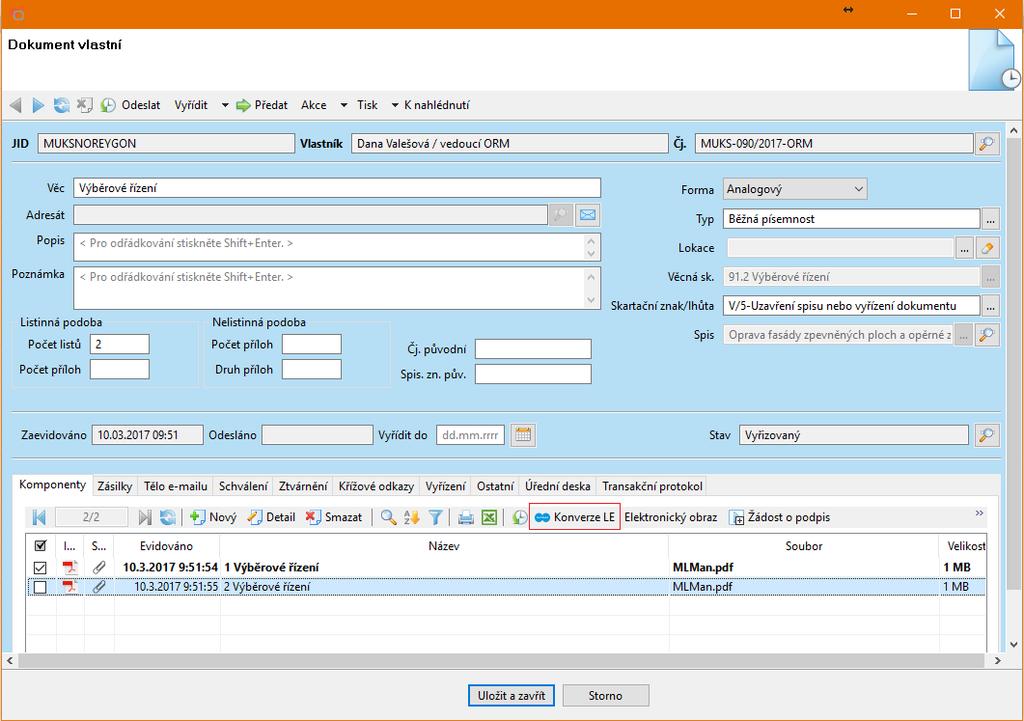Click the Popis text area

[x=336, y=248]
